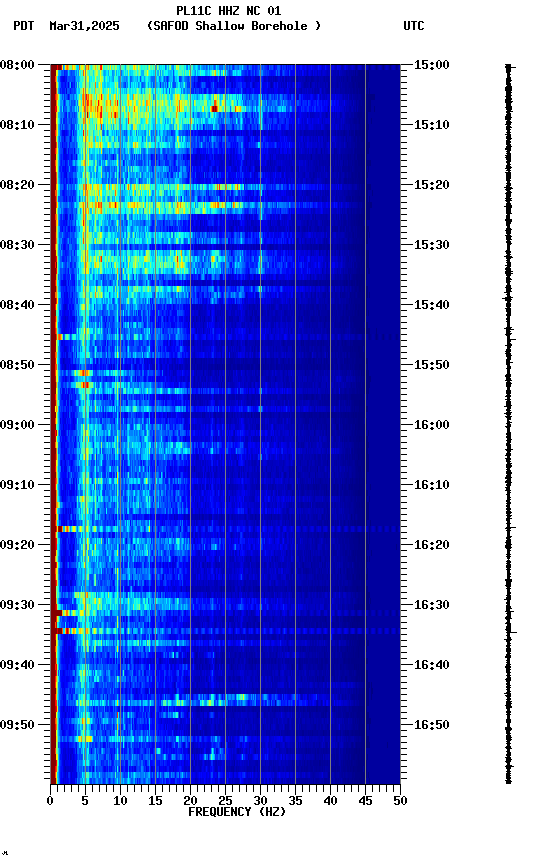Image resolution: width=552 pixels, height=864 pixels.
Task: Click the '15:00' UTC time label
Action: click(x=432, y=65)
